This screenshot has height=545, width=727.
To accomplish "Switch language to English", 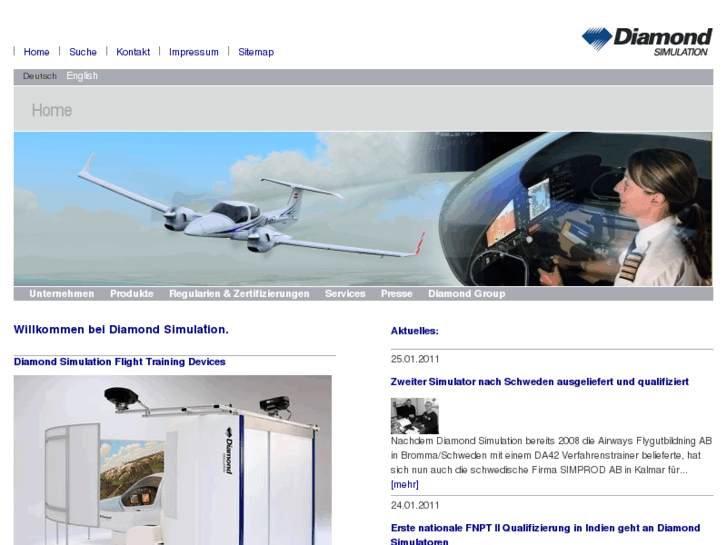I will pos(82,76).
